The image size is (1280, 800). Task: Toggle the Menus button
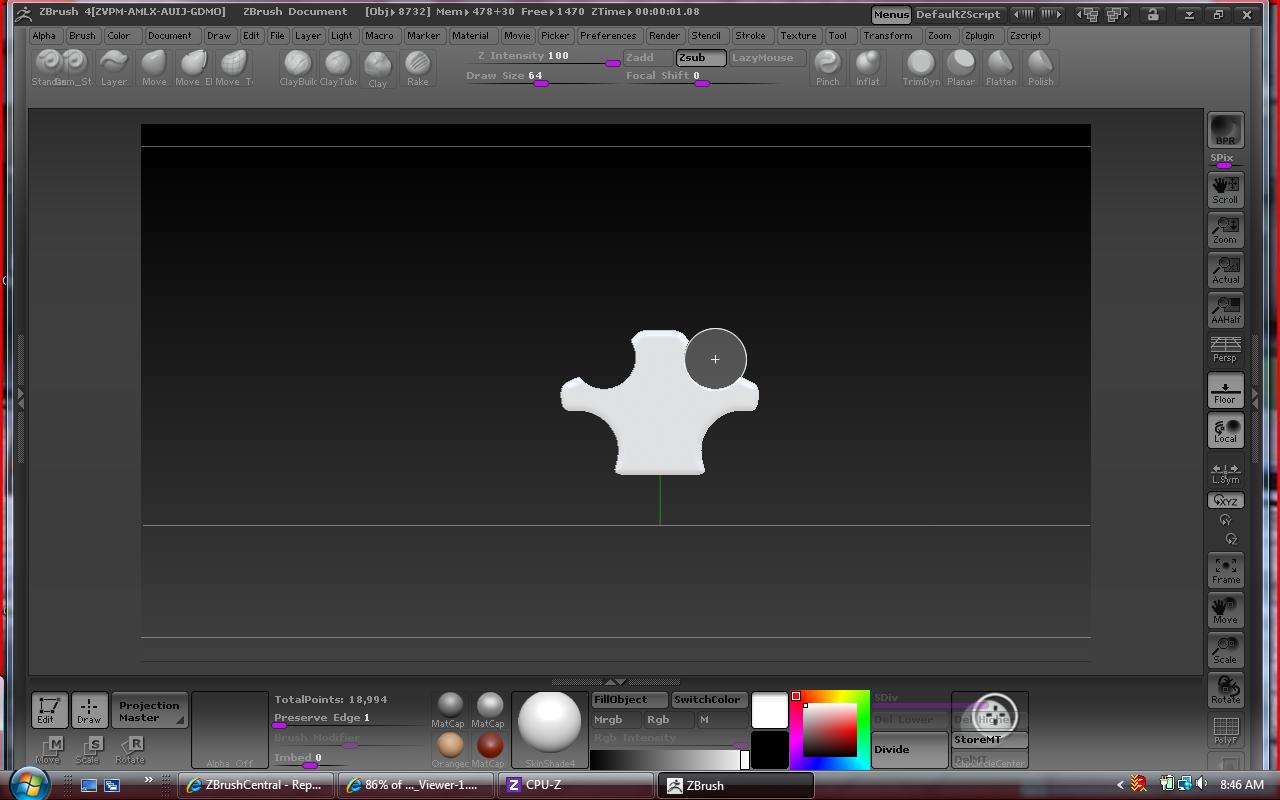pyautogui.click(x=890, y=15)
